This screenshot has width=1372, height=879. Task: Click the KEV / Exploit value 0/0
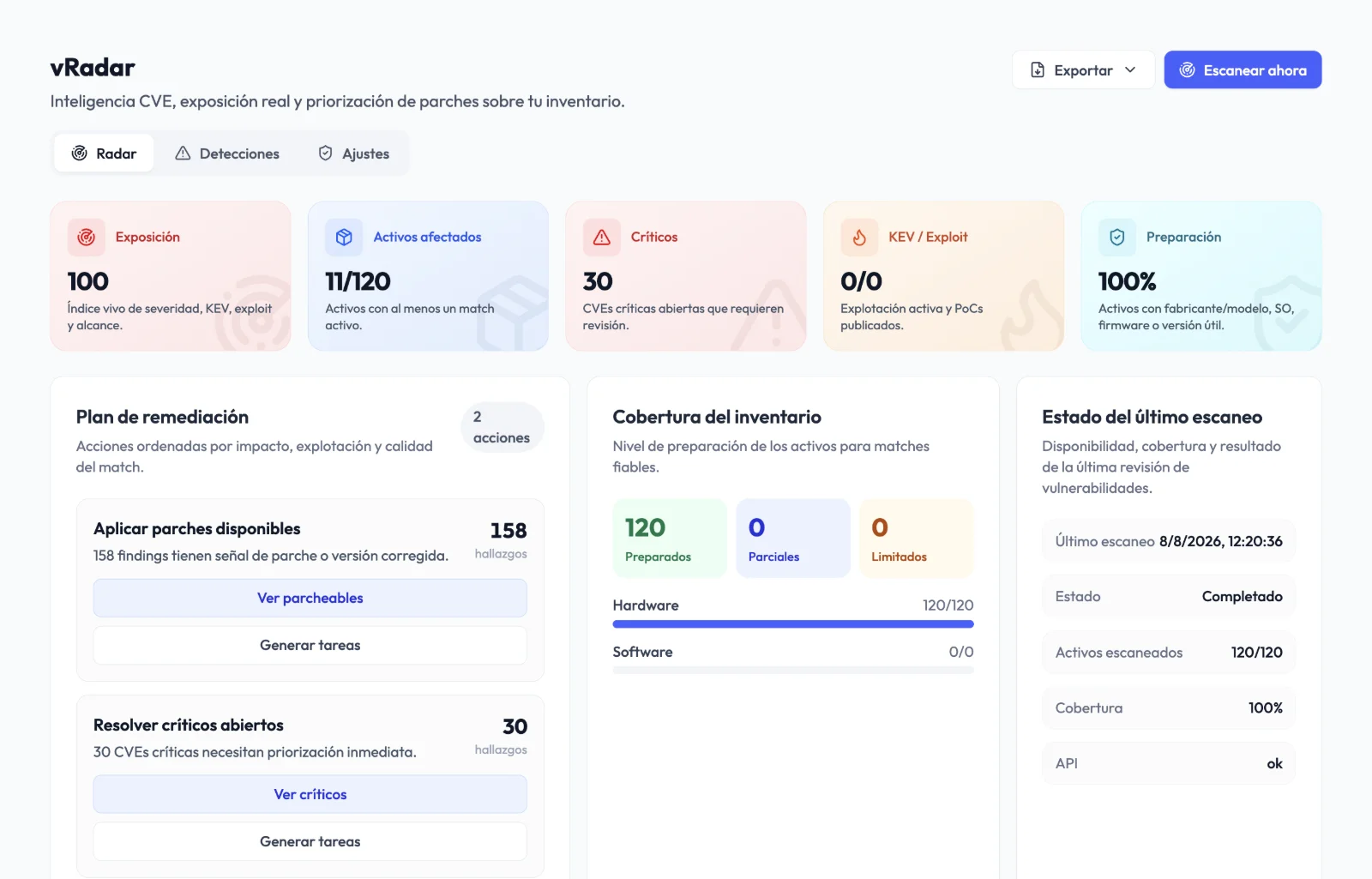861,281
